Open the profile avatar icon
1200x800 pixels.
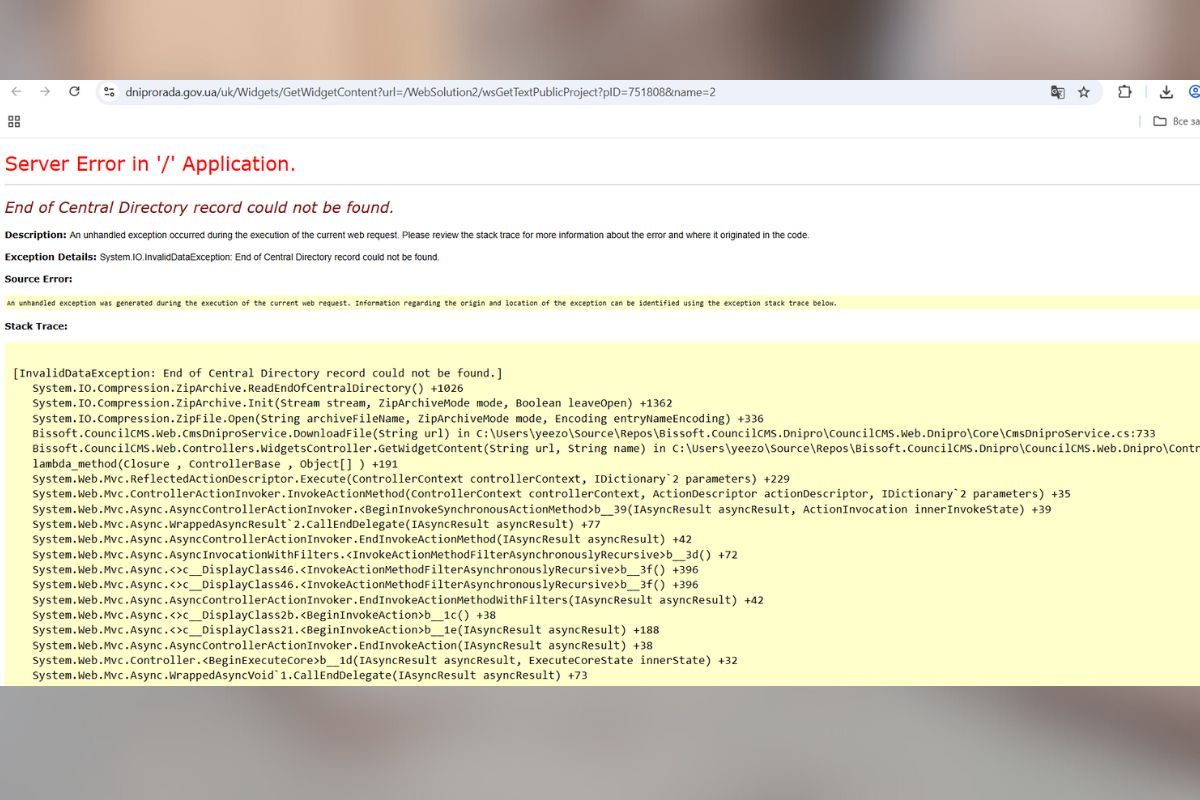click(x=1194, y=92)
